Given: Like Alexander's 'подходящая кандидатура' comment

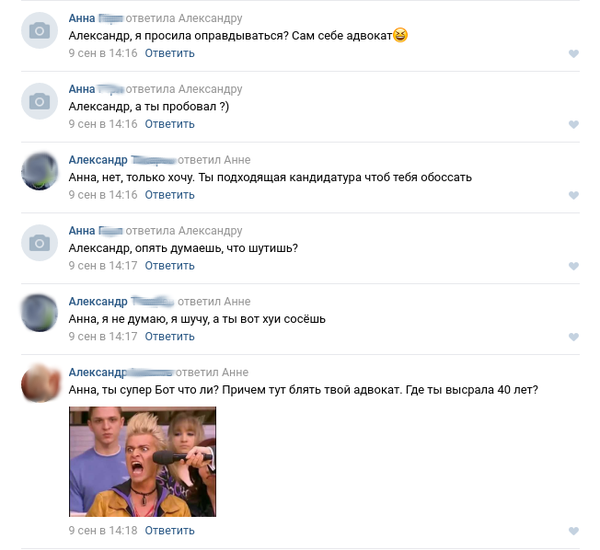Looking at the screenshot, I should tap(573, 195).
